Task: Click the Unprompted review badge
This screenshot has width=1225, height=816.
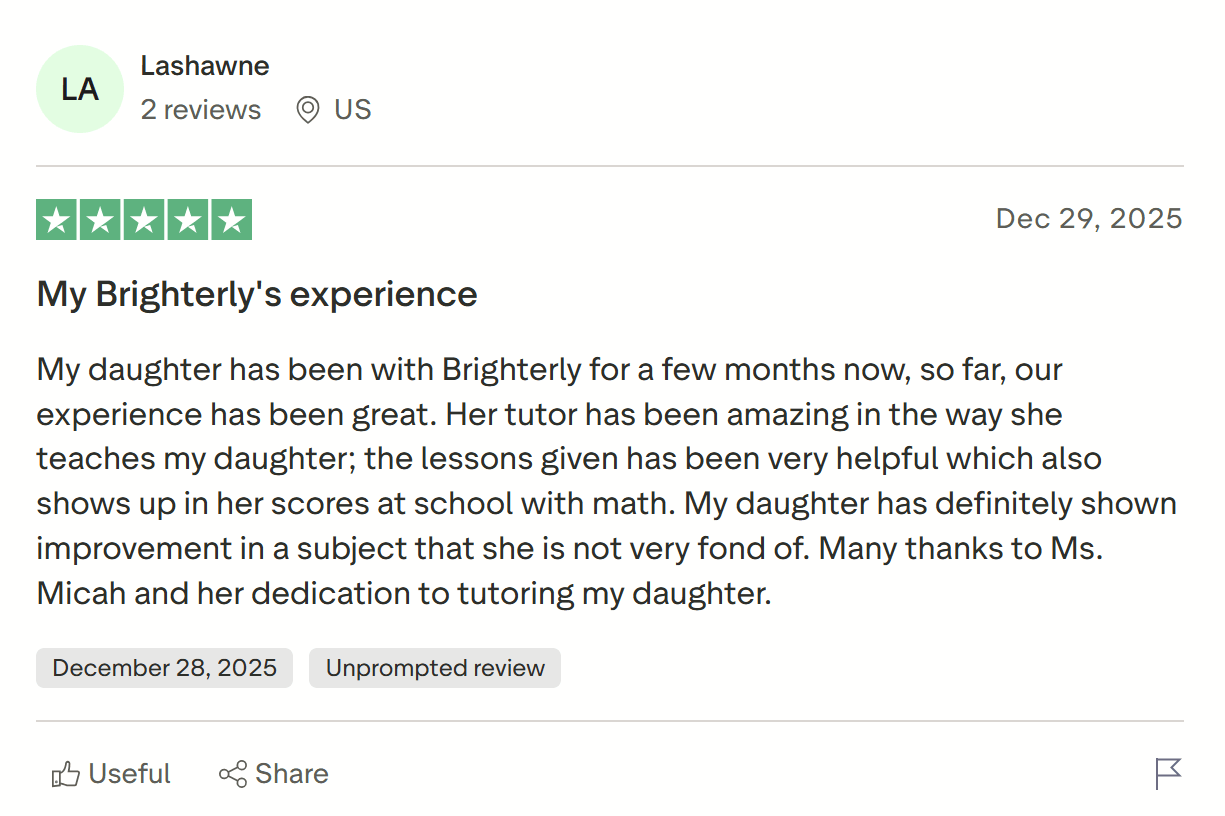Action: coord(435,668)
